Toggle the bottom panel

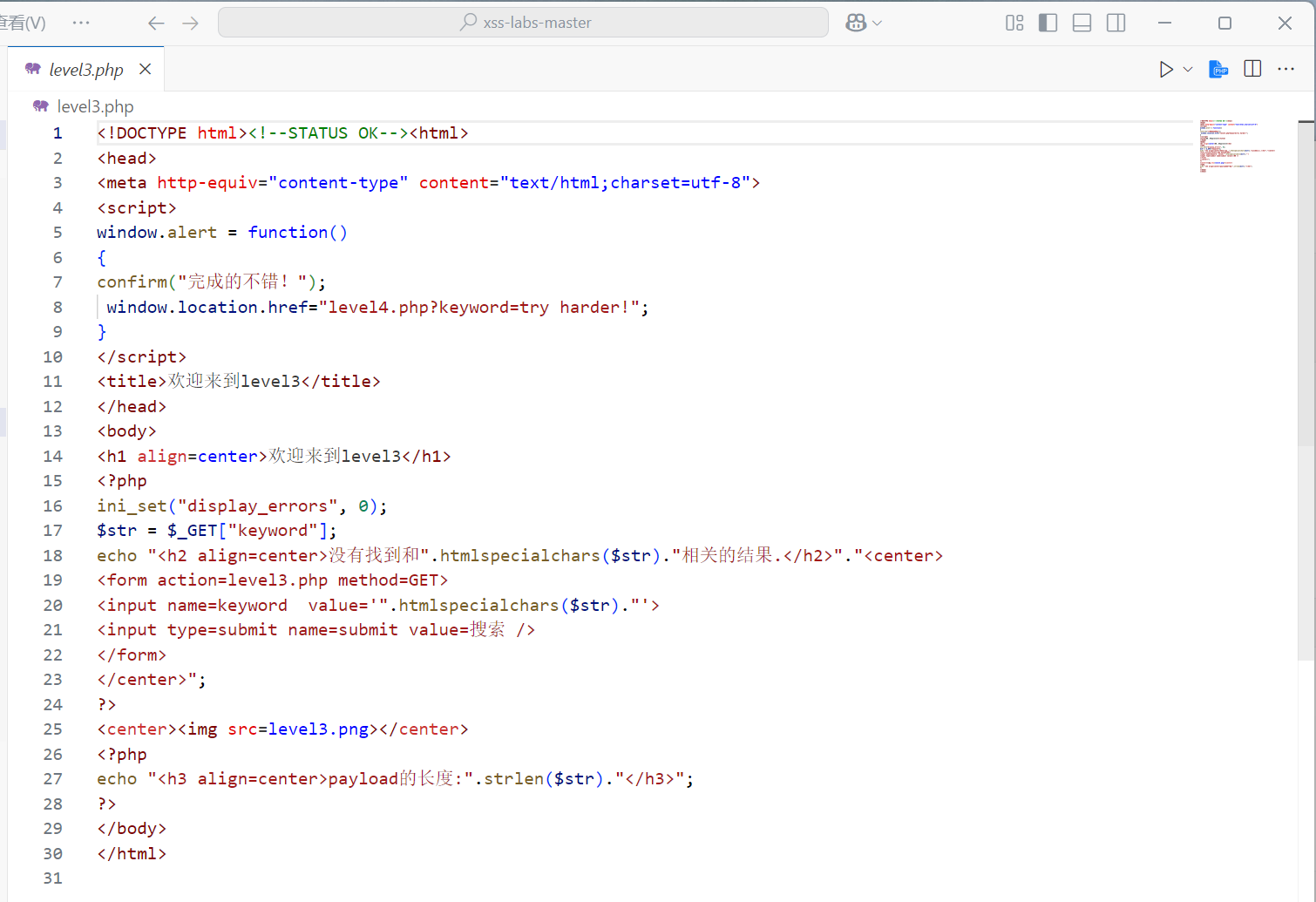pos(1082,23)
